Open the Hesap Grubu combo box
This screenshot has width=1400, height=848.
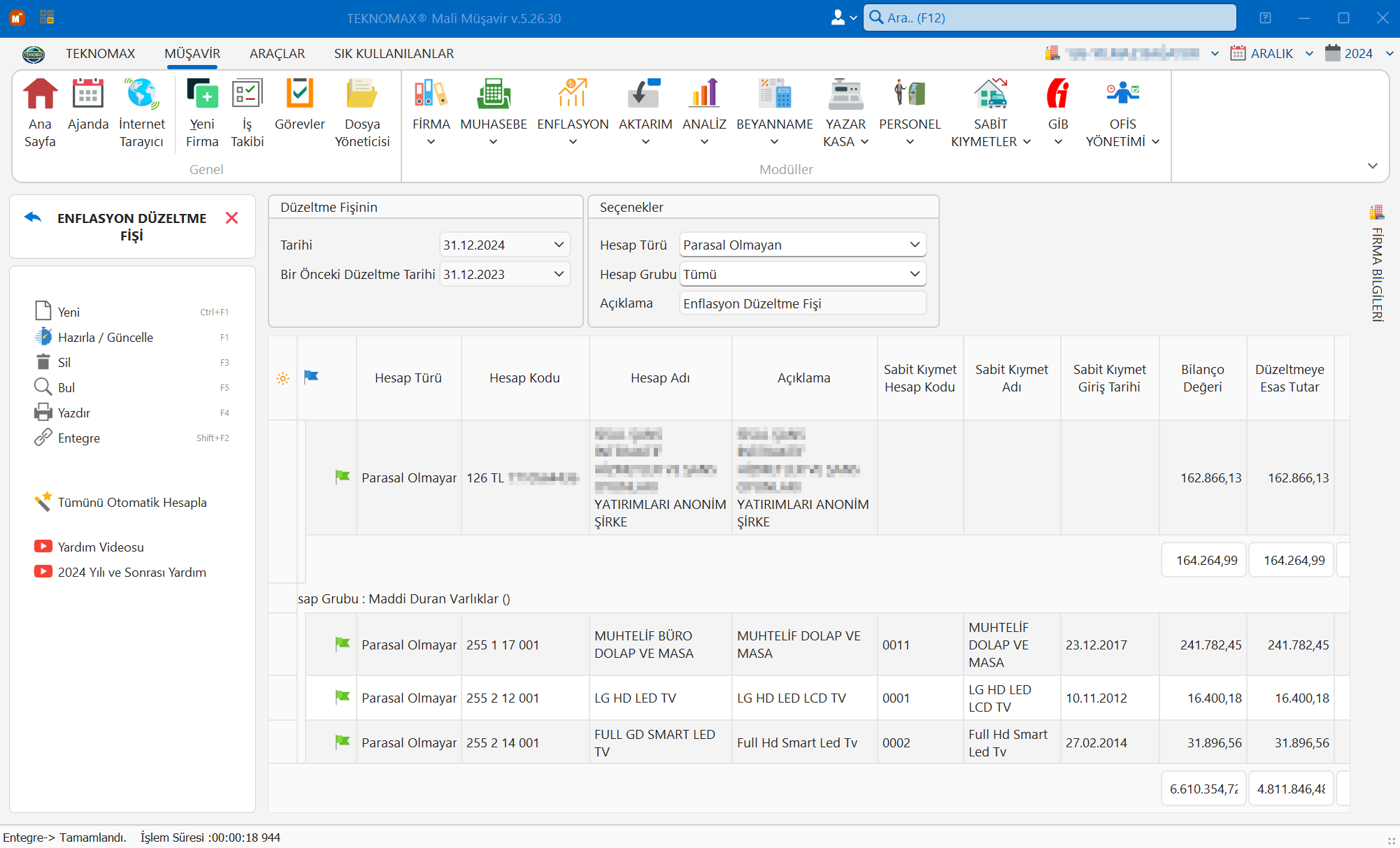pyautogui.click(x=803, y=274)
